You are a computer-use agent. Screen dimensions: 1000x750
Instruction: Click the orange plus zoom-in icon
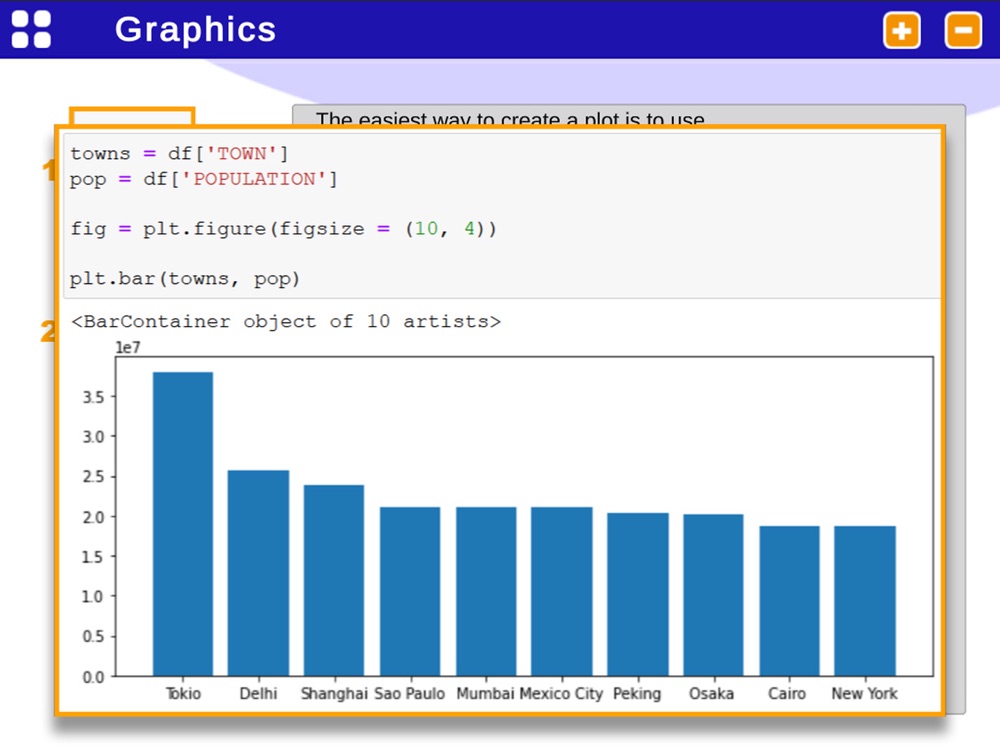click(901, 30)
